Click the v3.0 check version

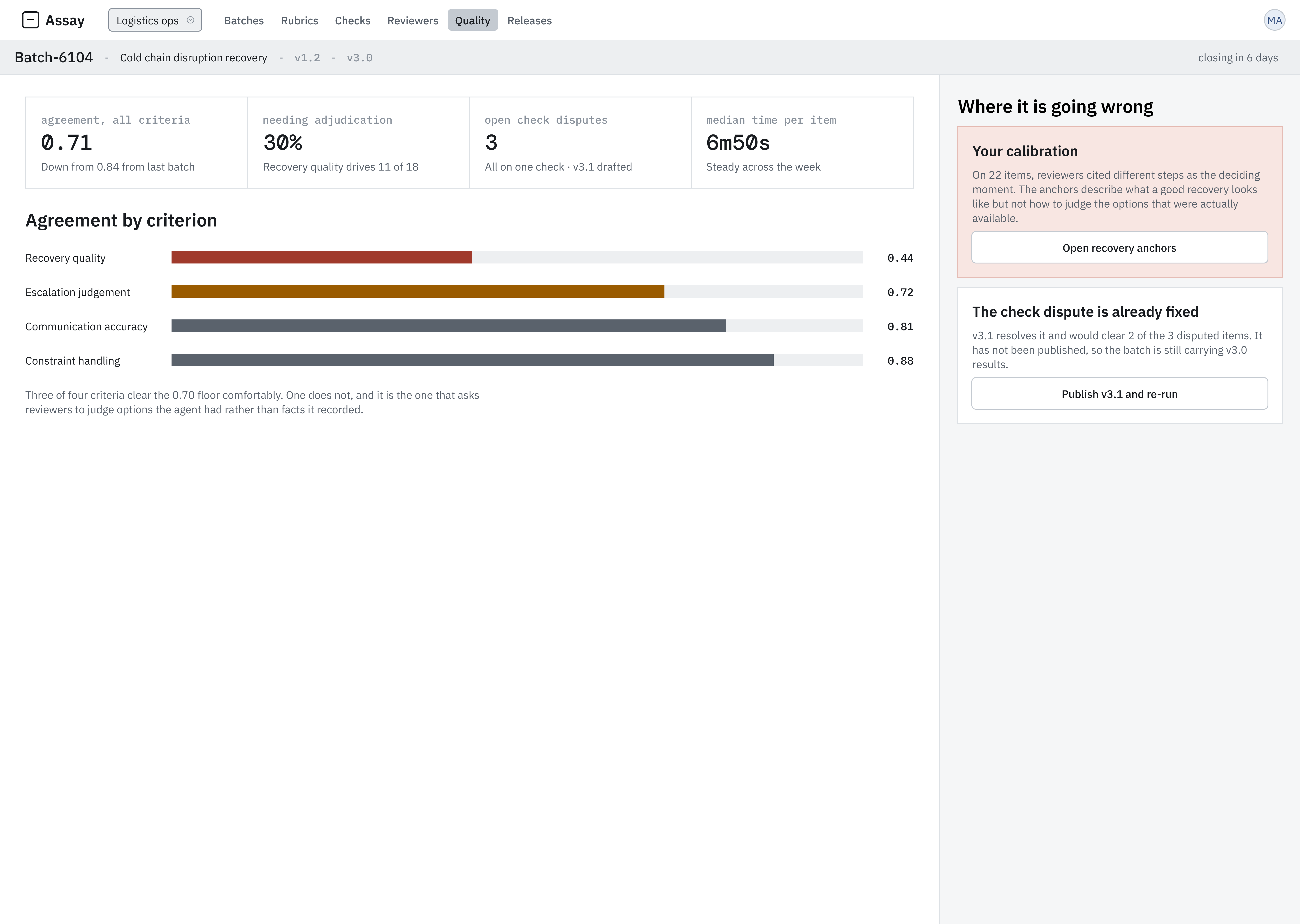360,58
